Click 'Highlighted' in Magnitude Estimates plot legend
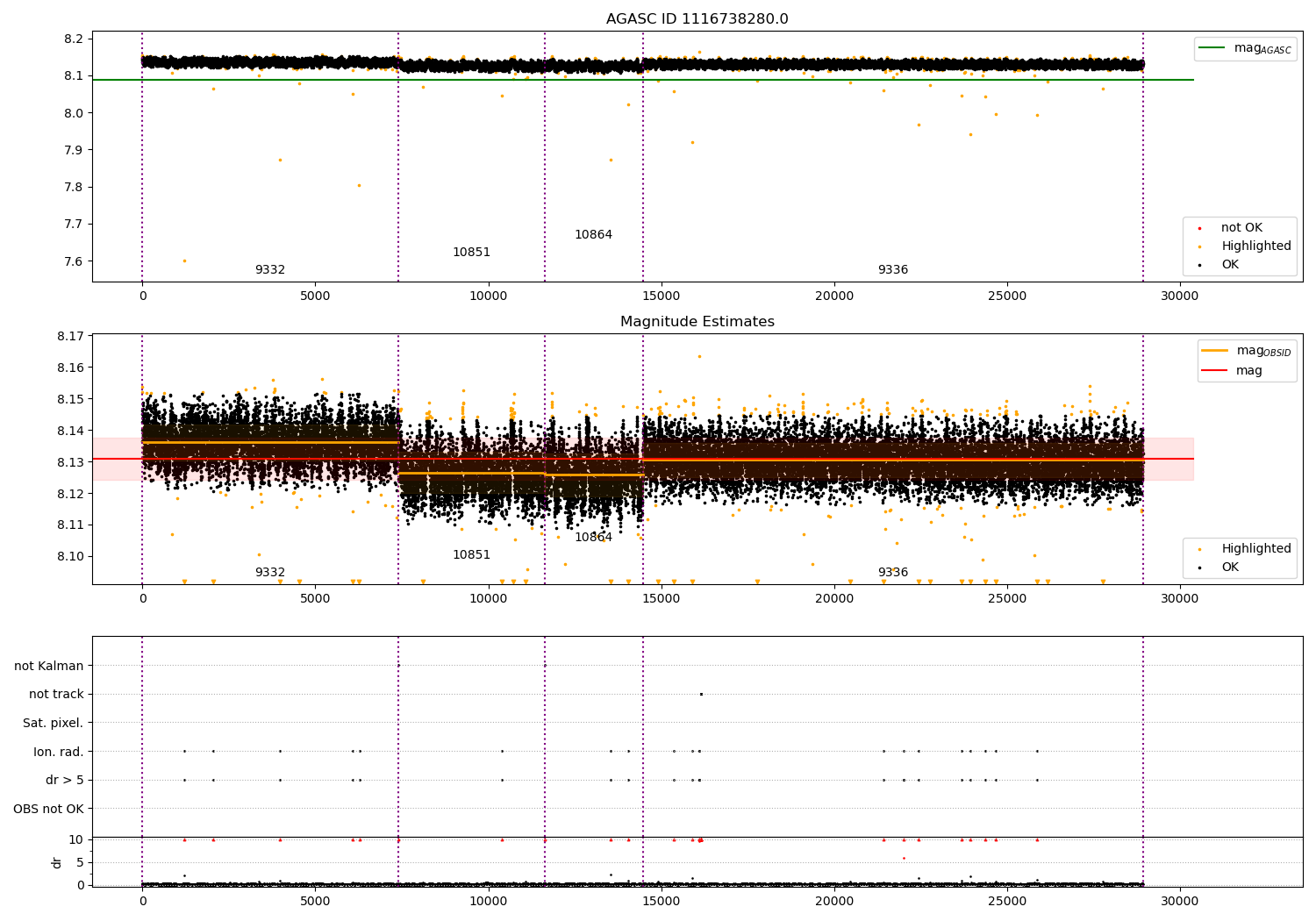 (x=1256, y=549)
